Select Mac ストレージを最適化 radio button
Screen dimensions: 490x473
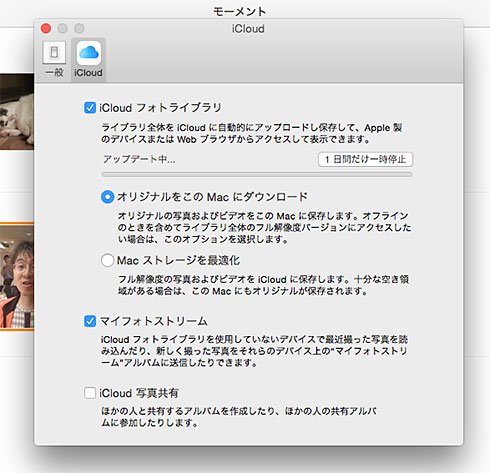click(x=107, y=260)
